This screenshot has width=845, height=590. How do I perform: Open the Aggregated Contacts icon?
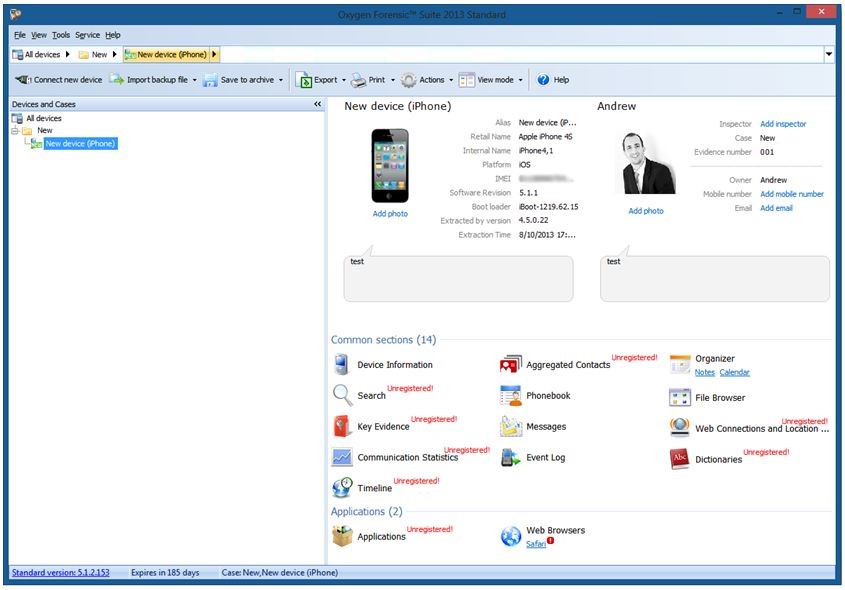click(x=511, y=365)
